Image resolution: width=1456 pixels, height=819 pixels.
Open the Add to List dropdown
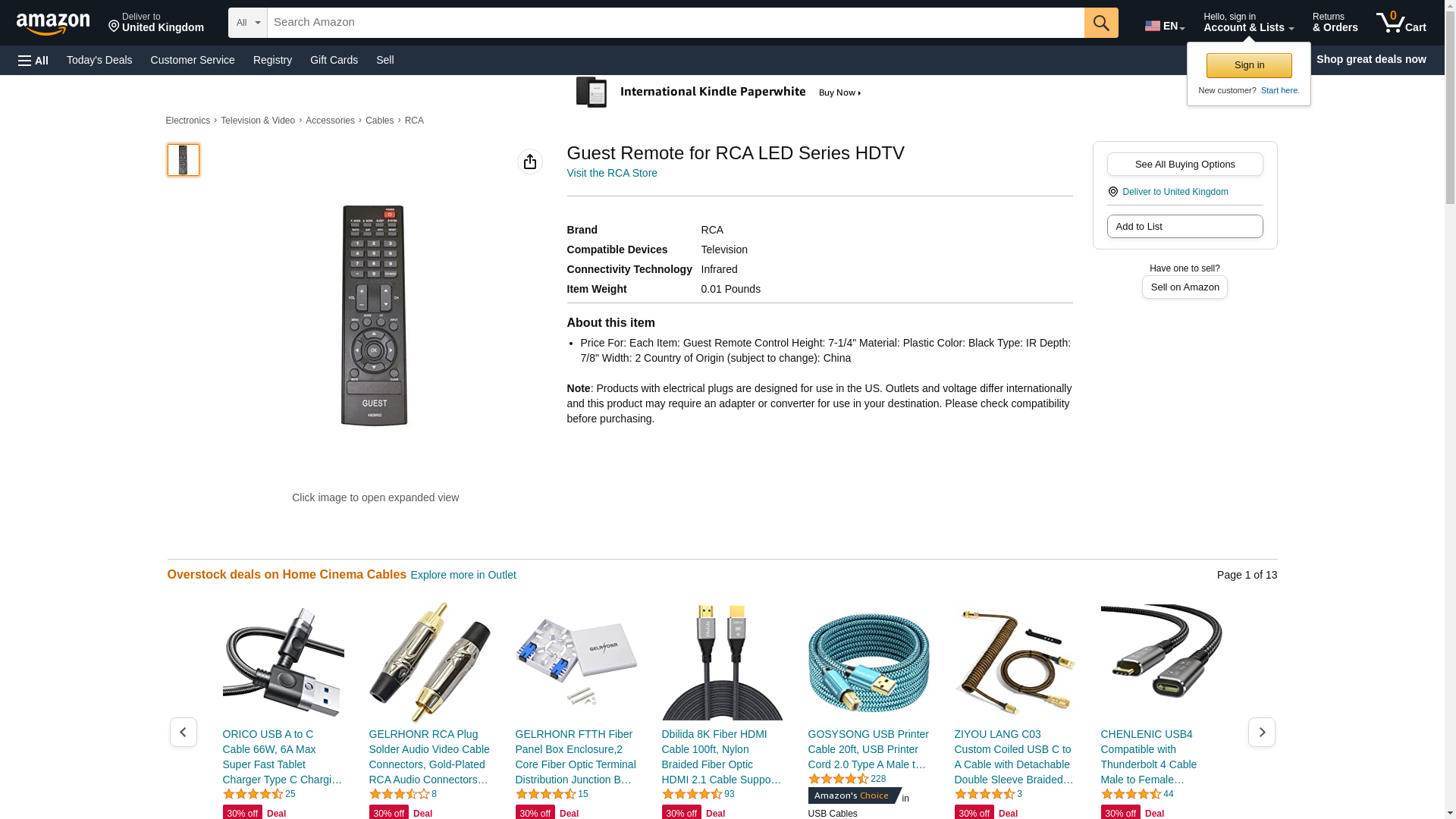coord(1185,226)
